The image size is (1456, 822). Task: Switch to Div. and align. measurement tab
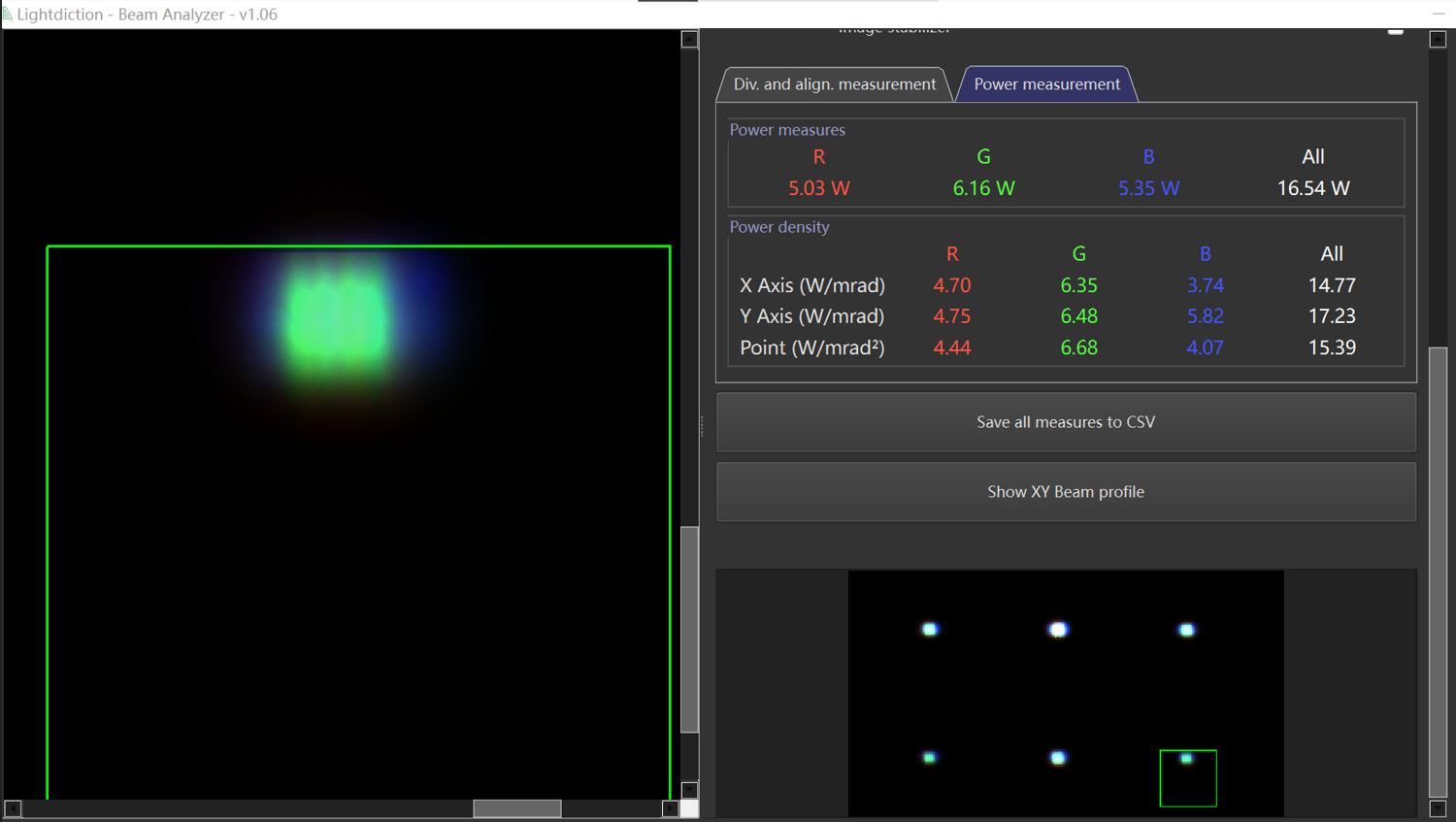point(835,84)
